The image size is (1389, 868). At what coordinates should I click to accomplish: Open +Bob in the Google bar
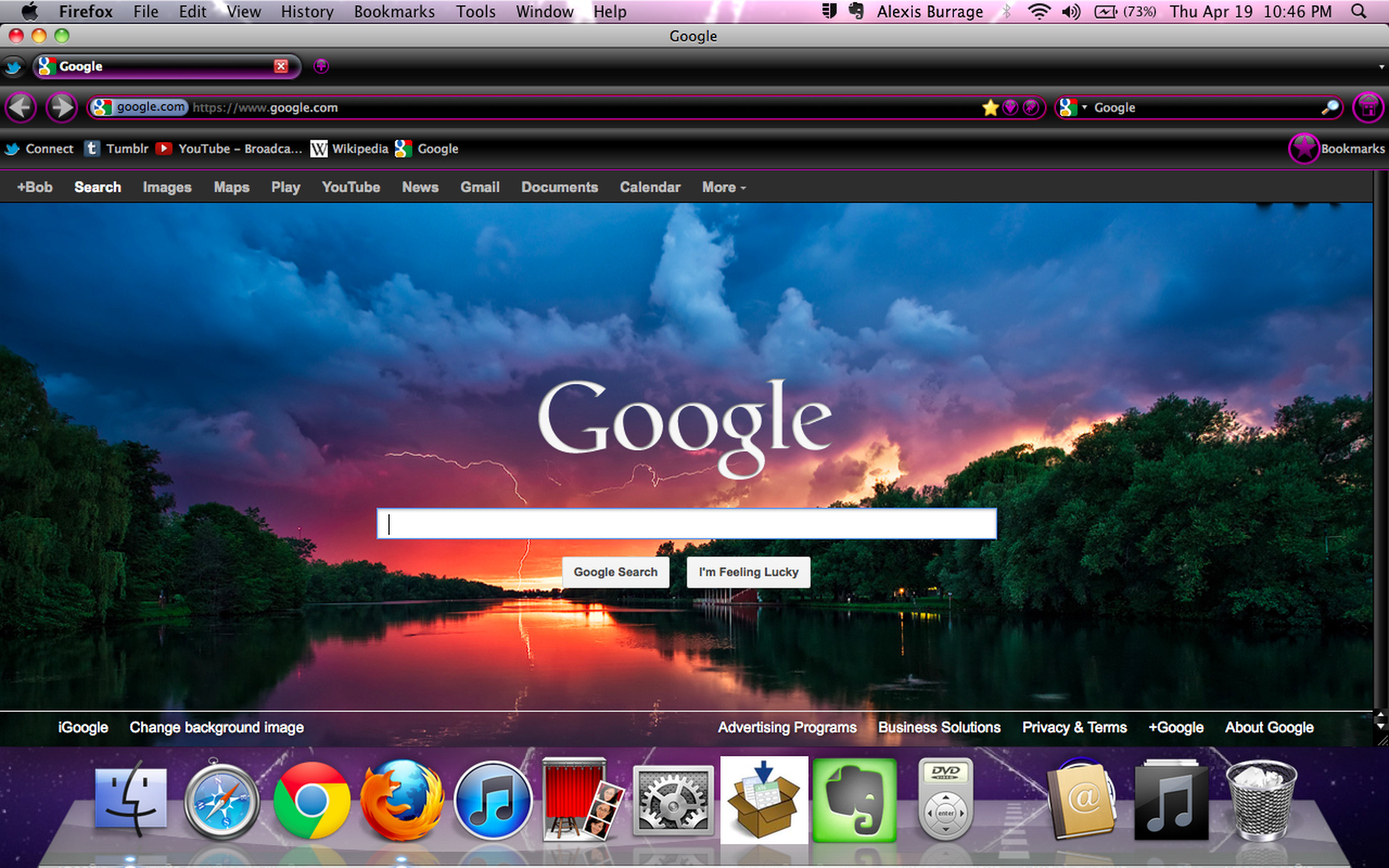pyautogui.click(x=35, y=187)
